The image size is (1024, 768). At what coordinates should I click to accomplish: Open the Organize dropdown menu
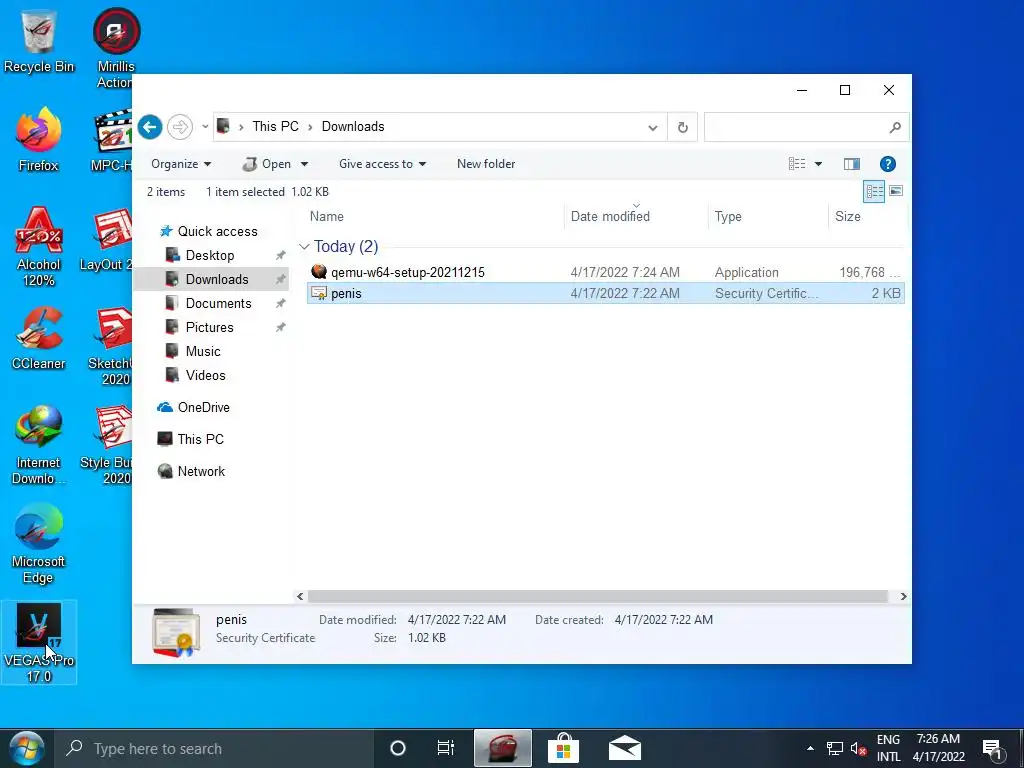coord(181,164)
